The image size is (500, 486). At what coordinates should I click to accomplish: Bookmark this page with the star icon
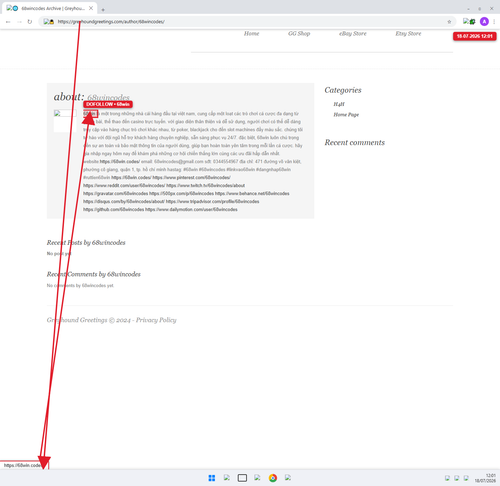tap(449, 22)
